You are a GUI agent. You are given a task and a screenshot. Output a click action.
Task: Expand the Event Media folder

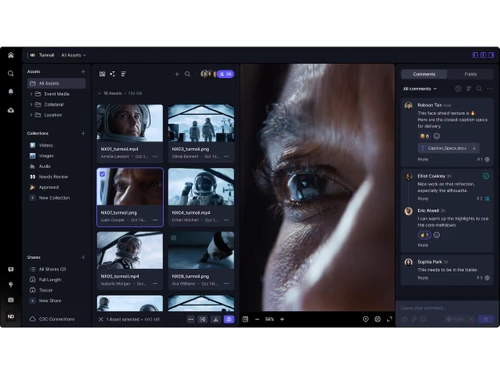pyautogui.click(x=31, y=94)
